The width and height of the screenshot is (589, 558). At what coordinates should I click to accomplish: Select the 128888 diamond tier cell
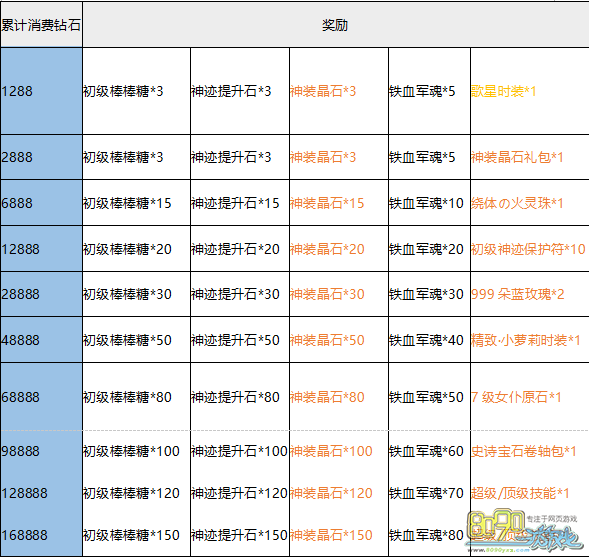(x=41, y=493)
